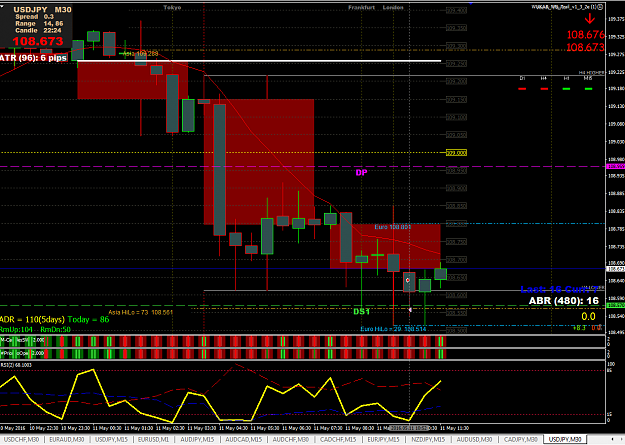Click the yellow 0.0 value on right
The image size is (625, 445).
point(588,317)
